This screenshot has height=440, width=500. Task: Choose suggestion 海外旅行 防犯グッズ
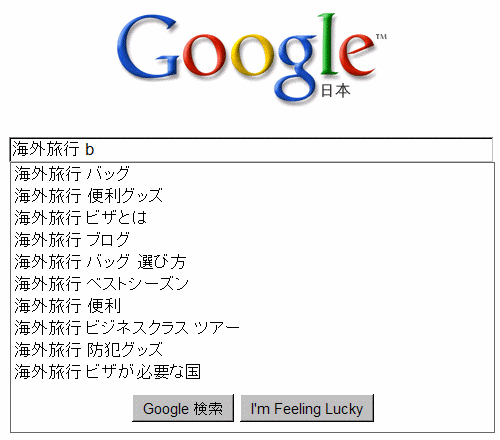(252, 350)
